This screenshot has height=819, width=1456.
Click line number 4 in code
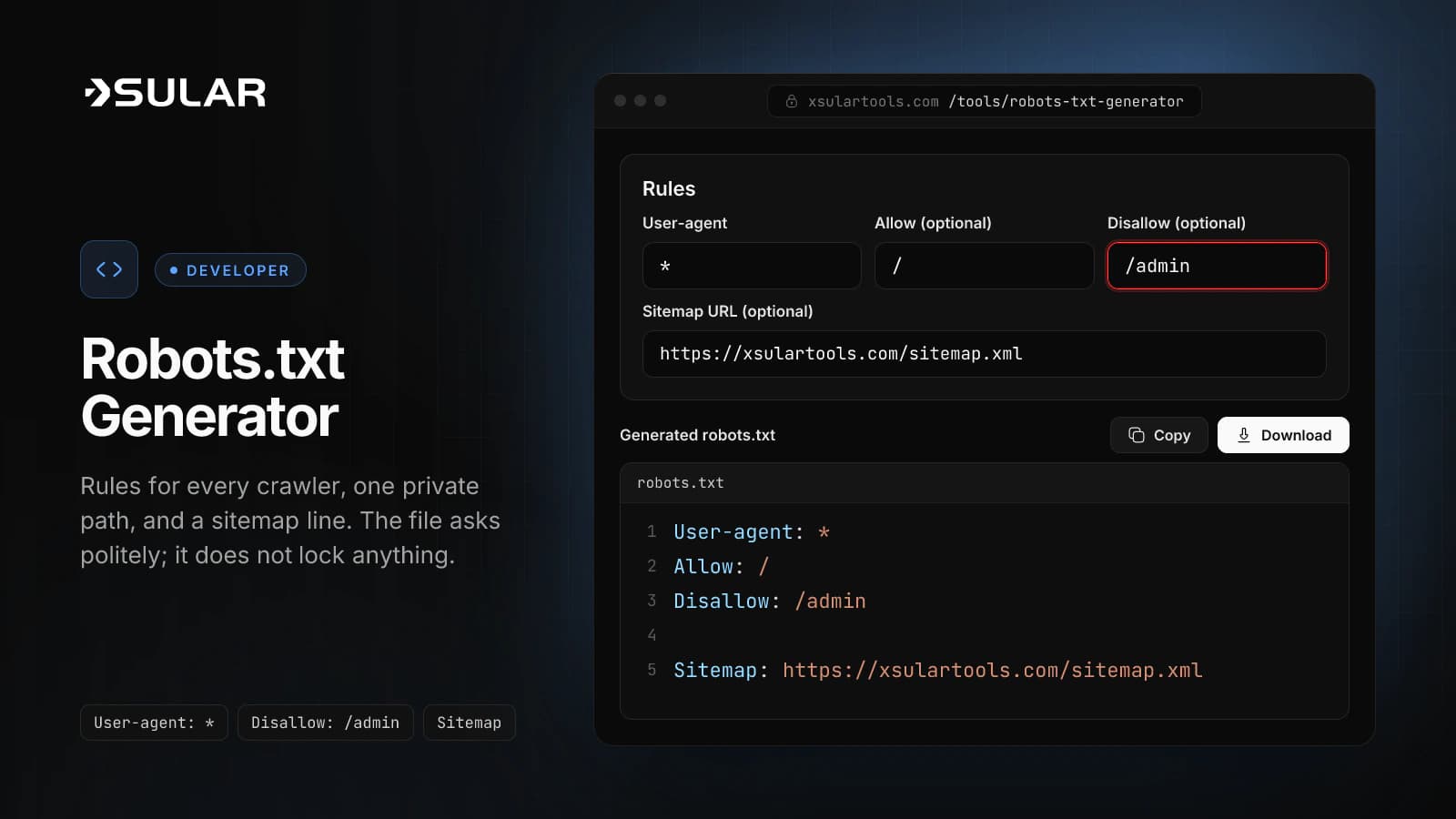[x=652, y=635]
